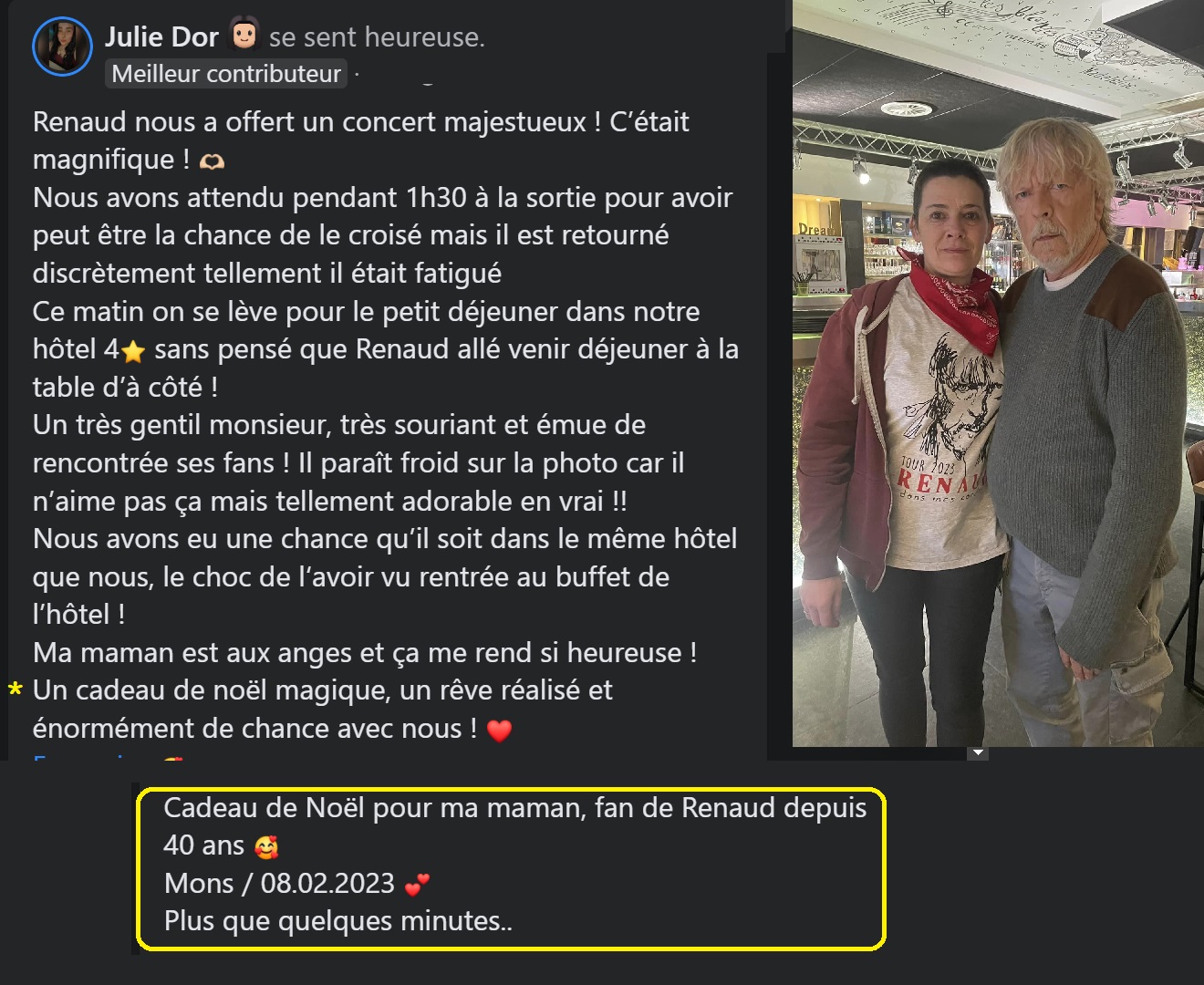Click the feeling emoji beside Julie Dor
1204x985 pixels.
point(244,35)
